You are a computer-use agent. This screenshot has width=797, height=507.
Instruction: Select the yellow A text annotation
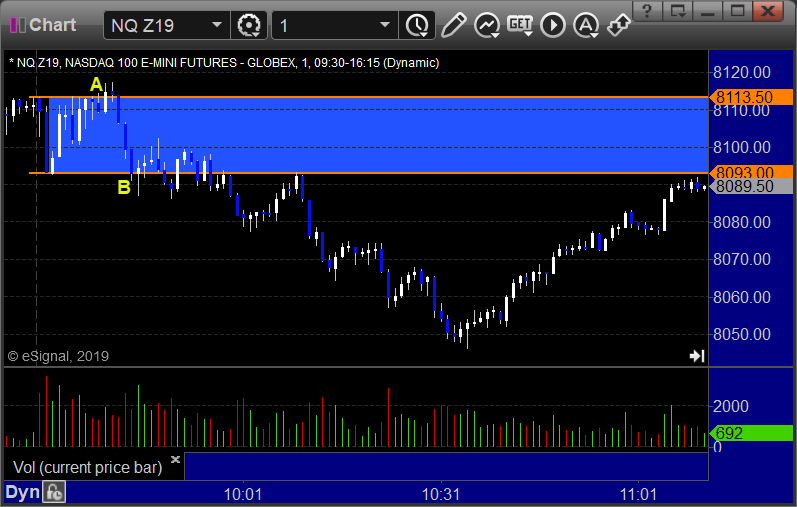97,85
